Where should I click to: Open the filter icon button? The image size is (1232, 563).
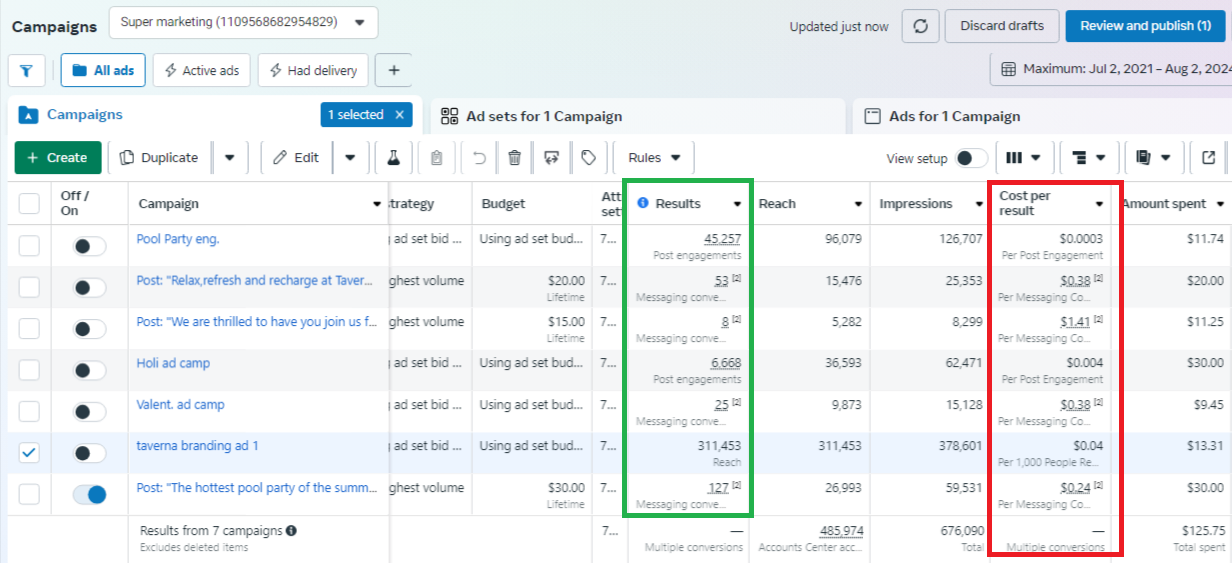(x=26, y=71)
